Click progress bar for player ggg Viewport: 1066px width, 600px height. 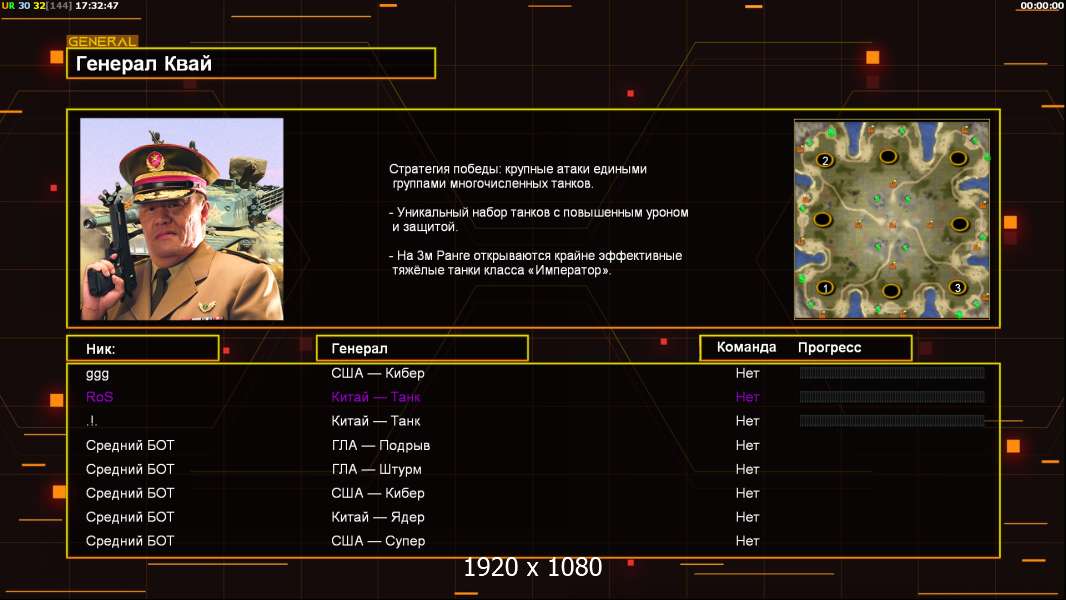click(891, 373)
